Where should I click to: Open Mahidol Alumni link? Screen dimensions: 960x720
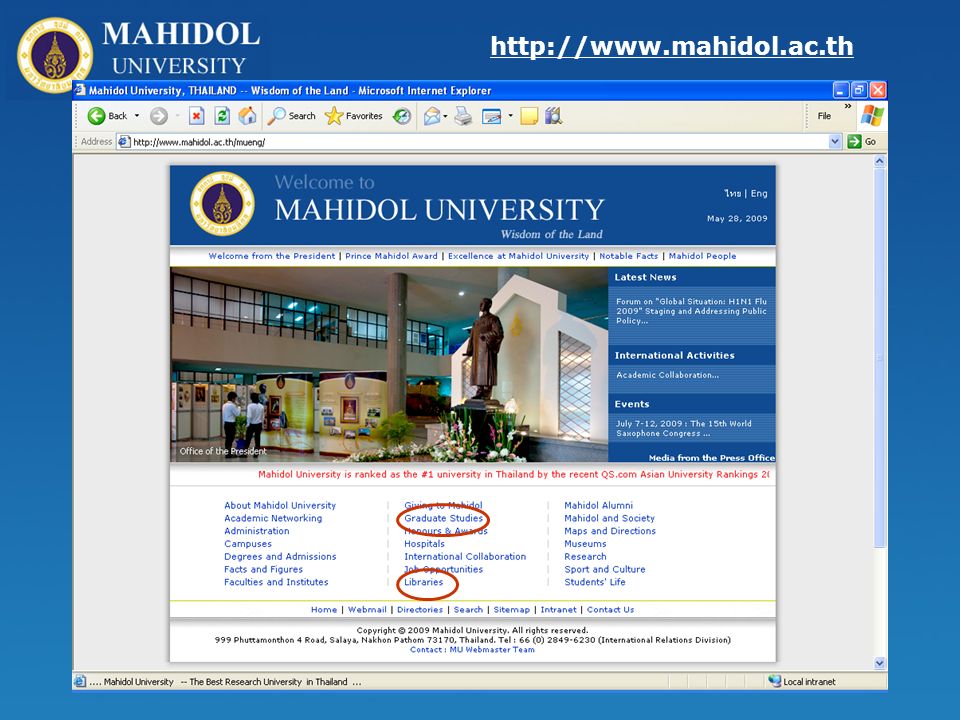click(x=598, y=505)
